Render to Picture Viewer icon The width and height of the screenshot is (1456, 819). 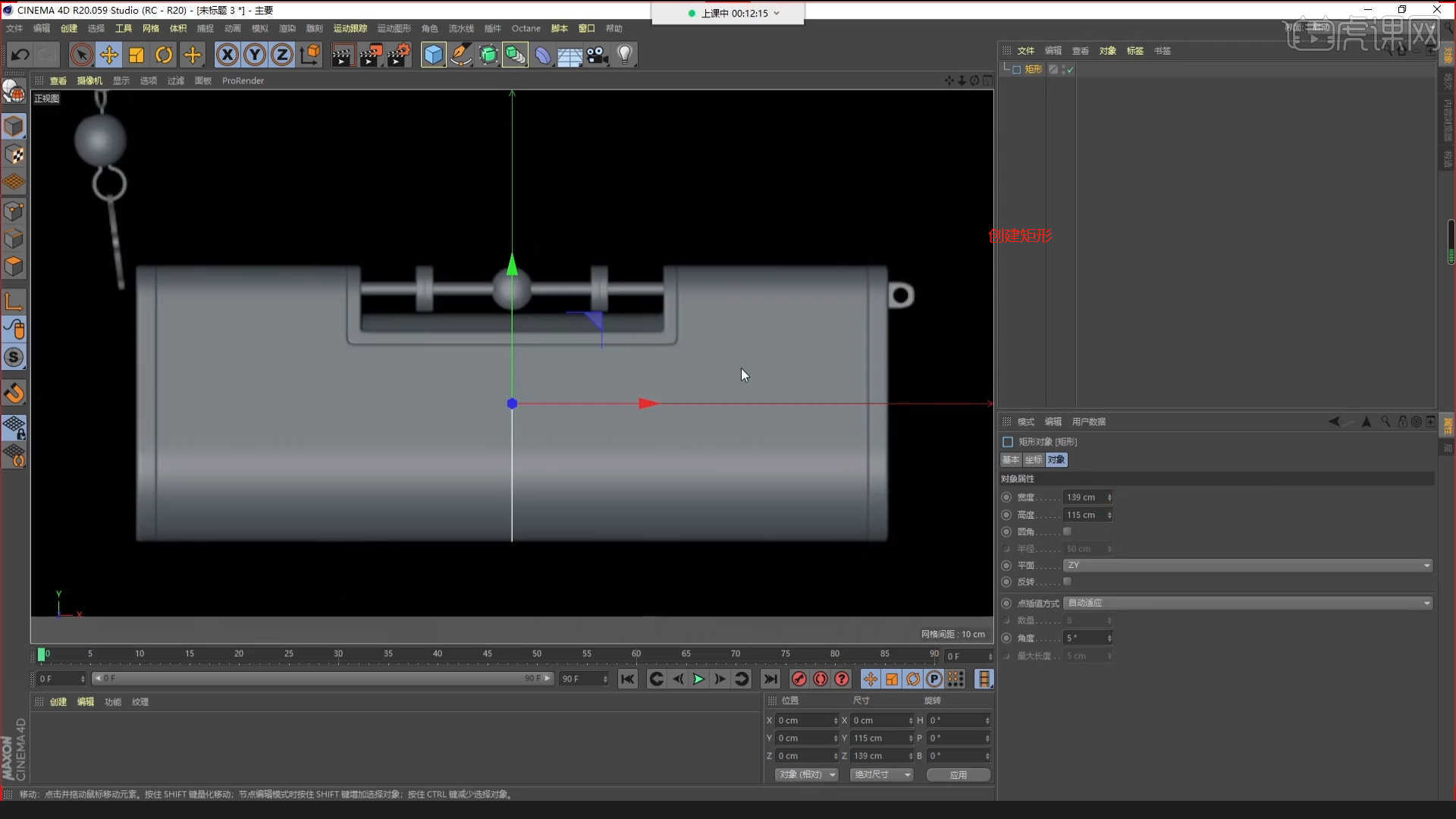pyautogui.click(x=371, y=55)
